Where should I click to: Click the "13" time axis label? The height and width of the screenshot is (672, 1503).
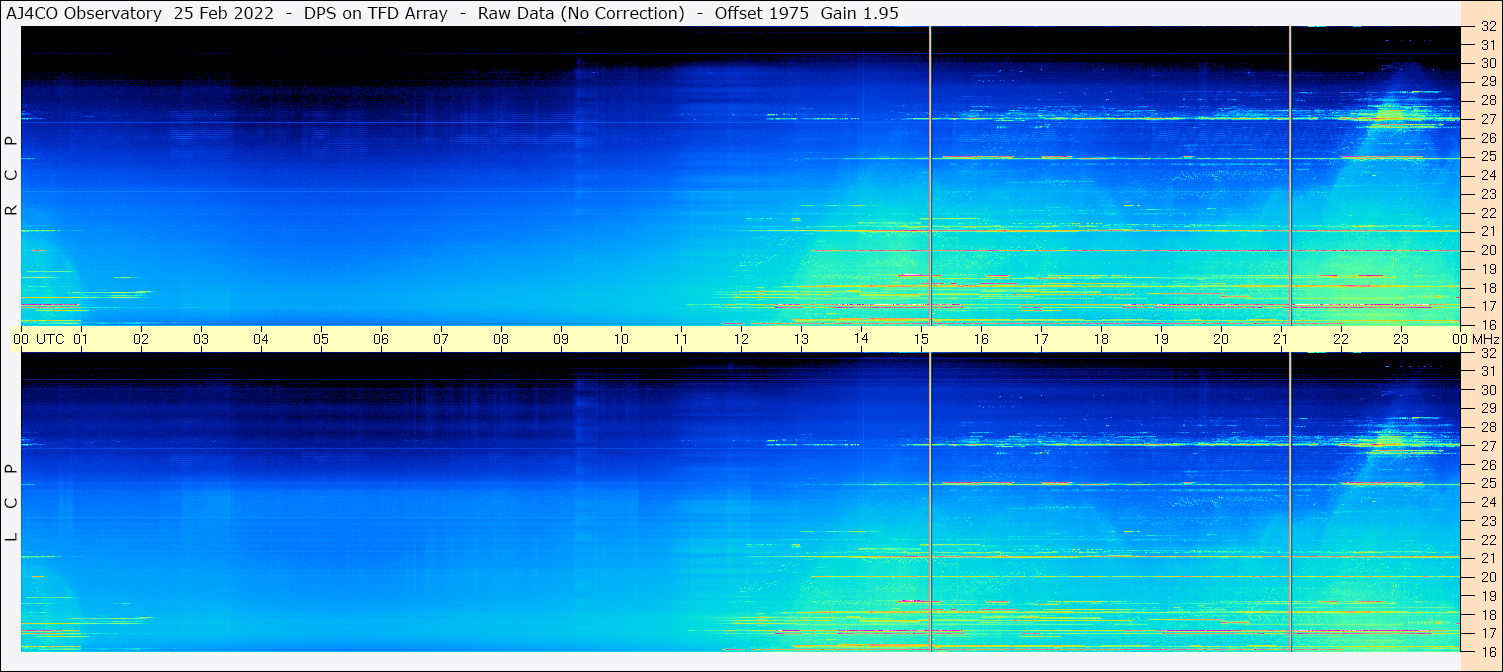(801, 339)
